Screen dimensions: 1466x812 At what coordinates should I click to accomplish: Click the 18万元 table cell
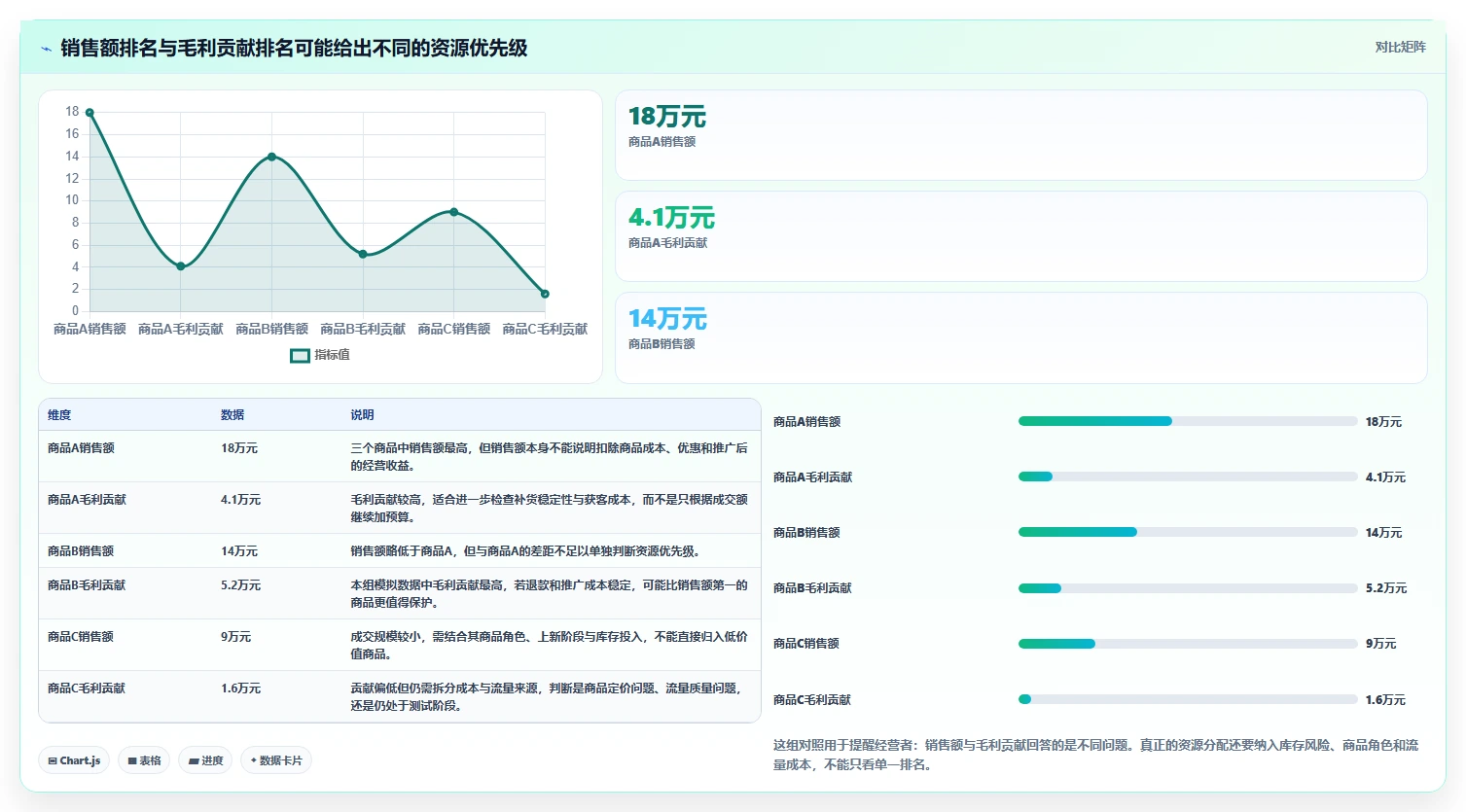239,448
